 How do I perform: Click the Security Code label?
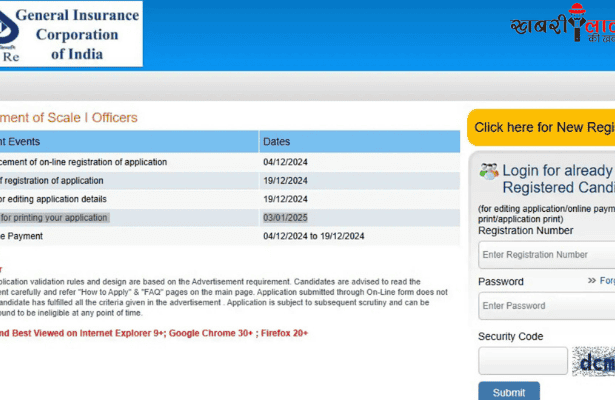[511, 336]
